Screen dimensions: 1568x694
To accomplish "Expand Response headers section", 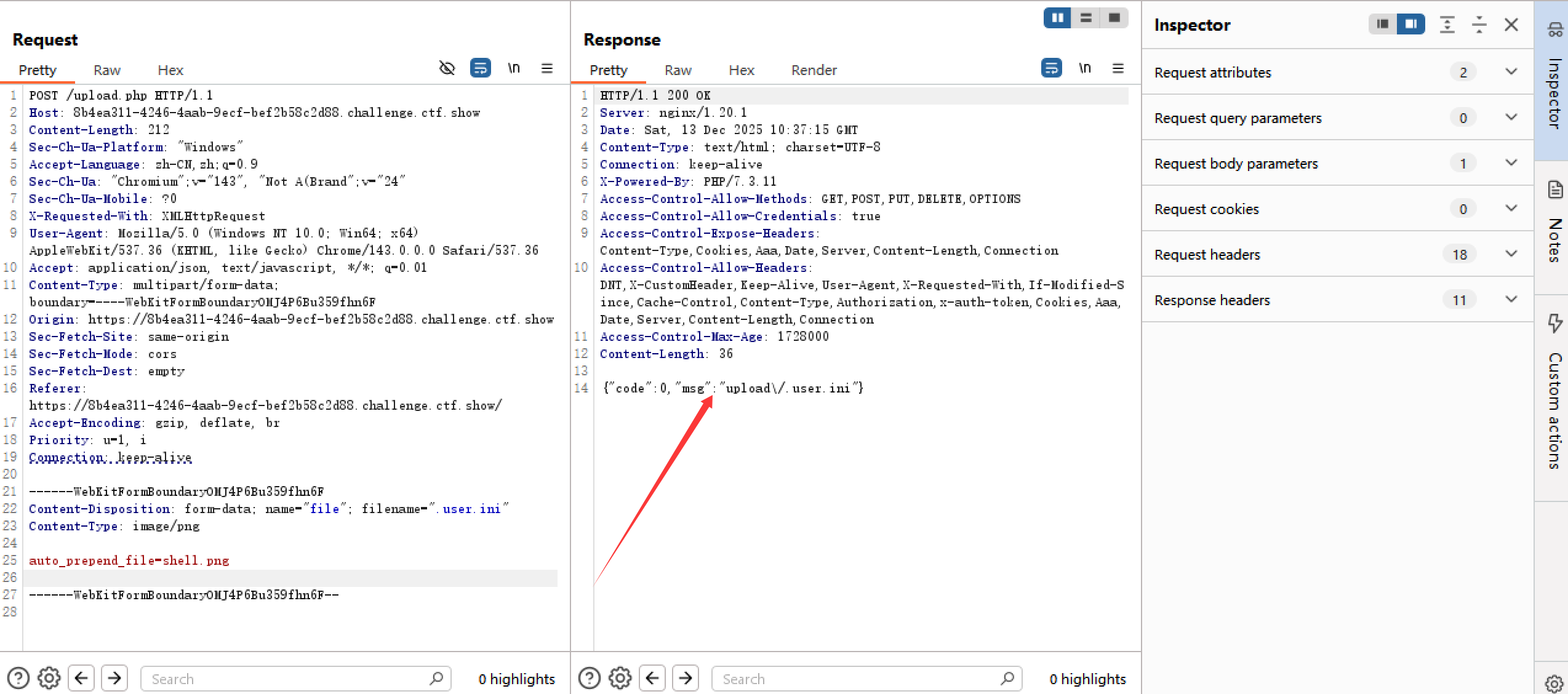I will 1511,300.
